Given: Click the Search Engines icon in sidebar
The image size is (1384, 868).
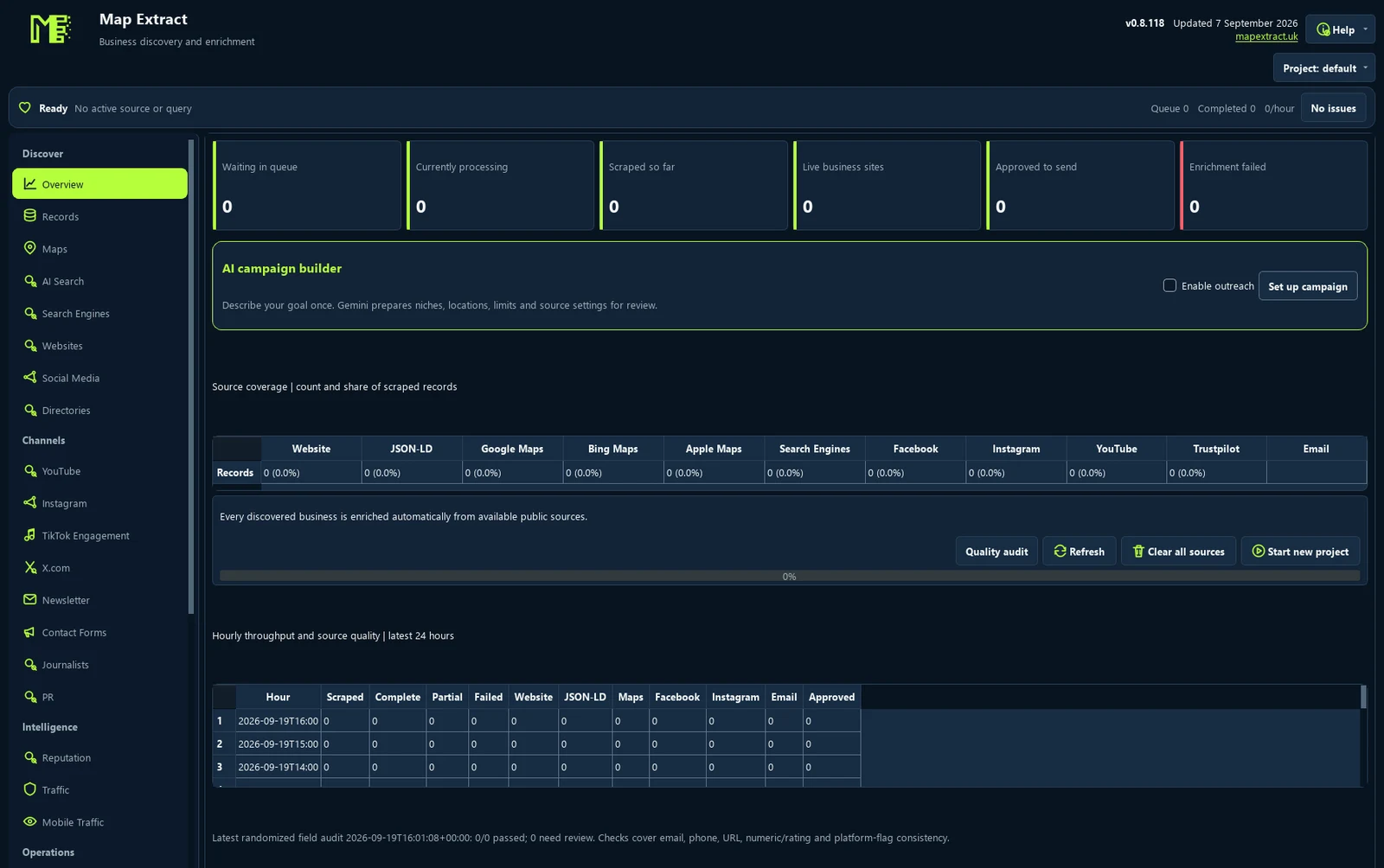Looking at the screenshot, I should 29,313.
